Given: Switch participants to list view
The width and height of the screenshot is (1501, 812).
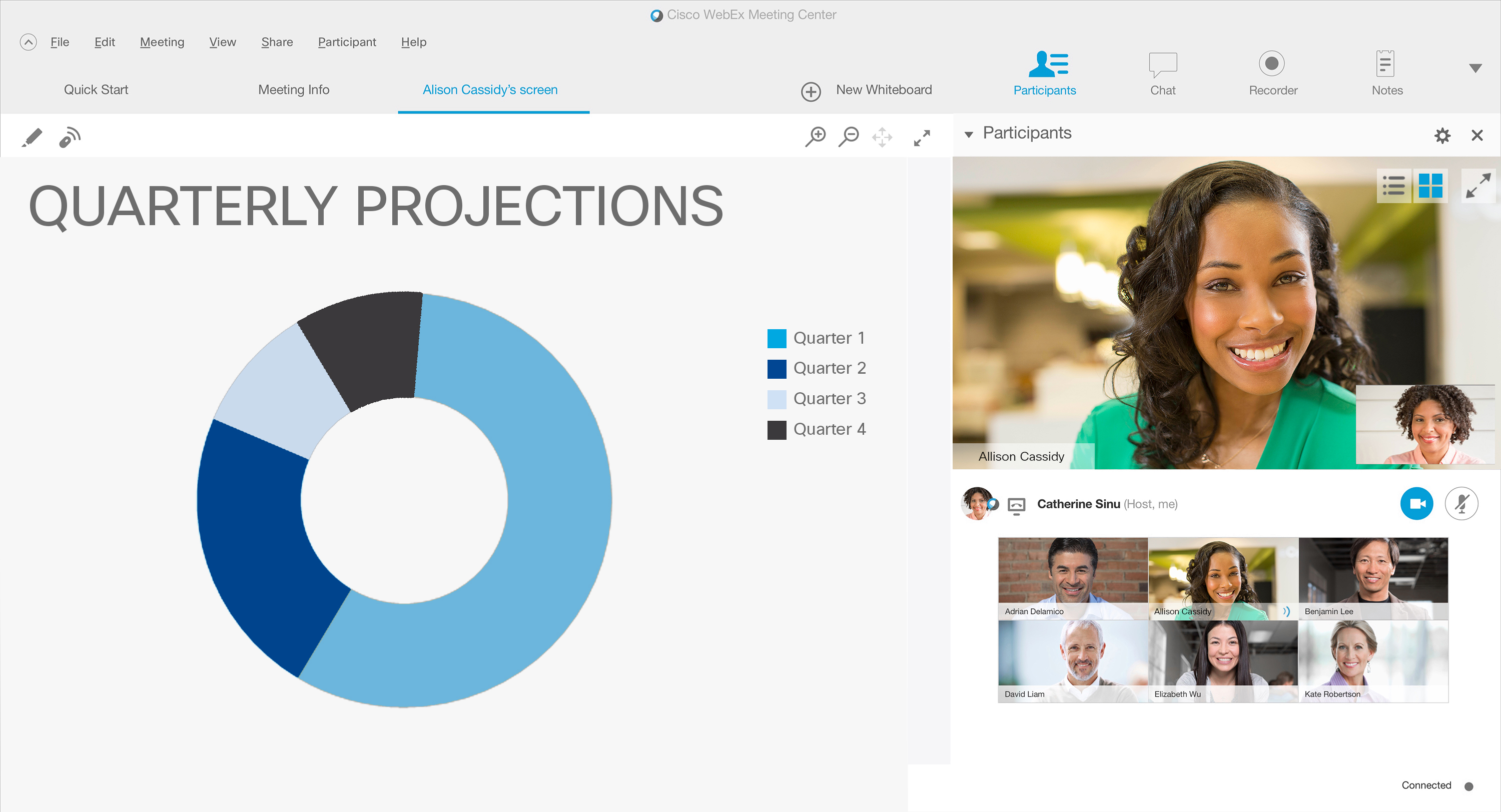Looking at the screenshot, I should (1393, 186).
